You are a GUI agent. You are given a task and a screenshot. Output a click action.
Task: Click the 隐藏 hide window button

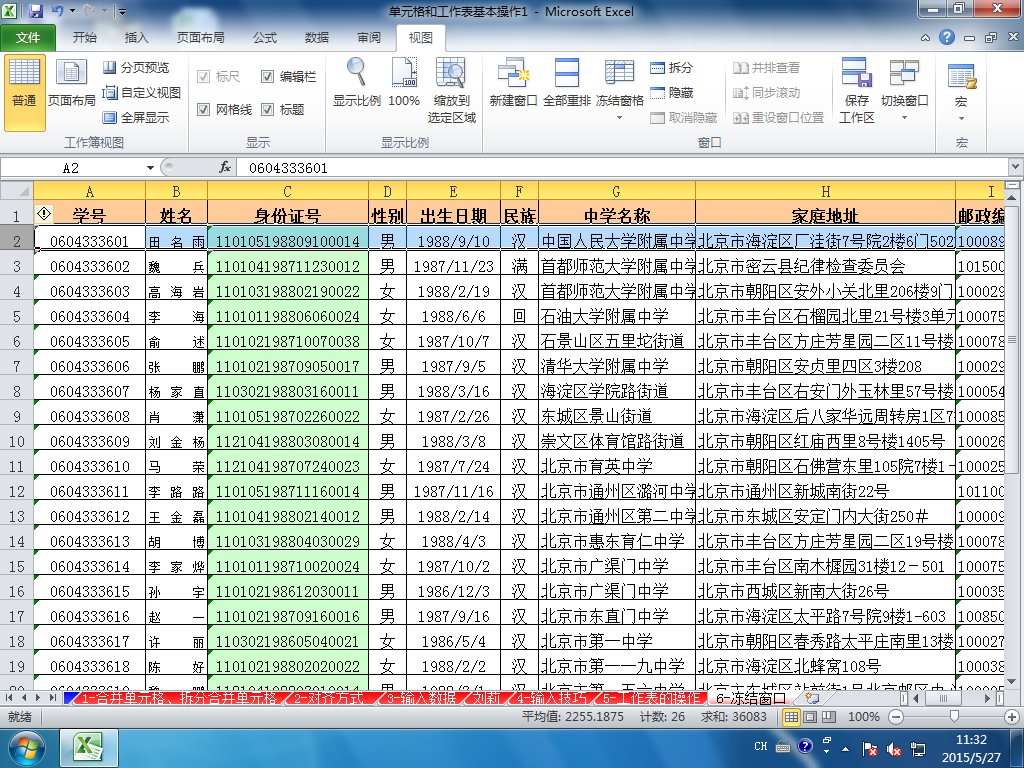(671, 93)
